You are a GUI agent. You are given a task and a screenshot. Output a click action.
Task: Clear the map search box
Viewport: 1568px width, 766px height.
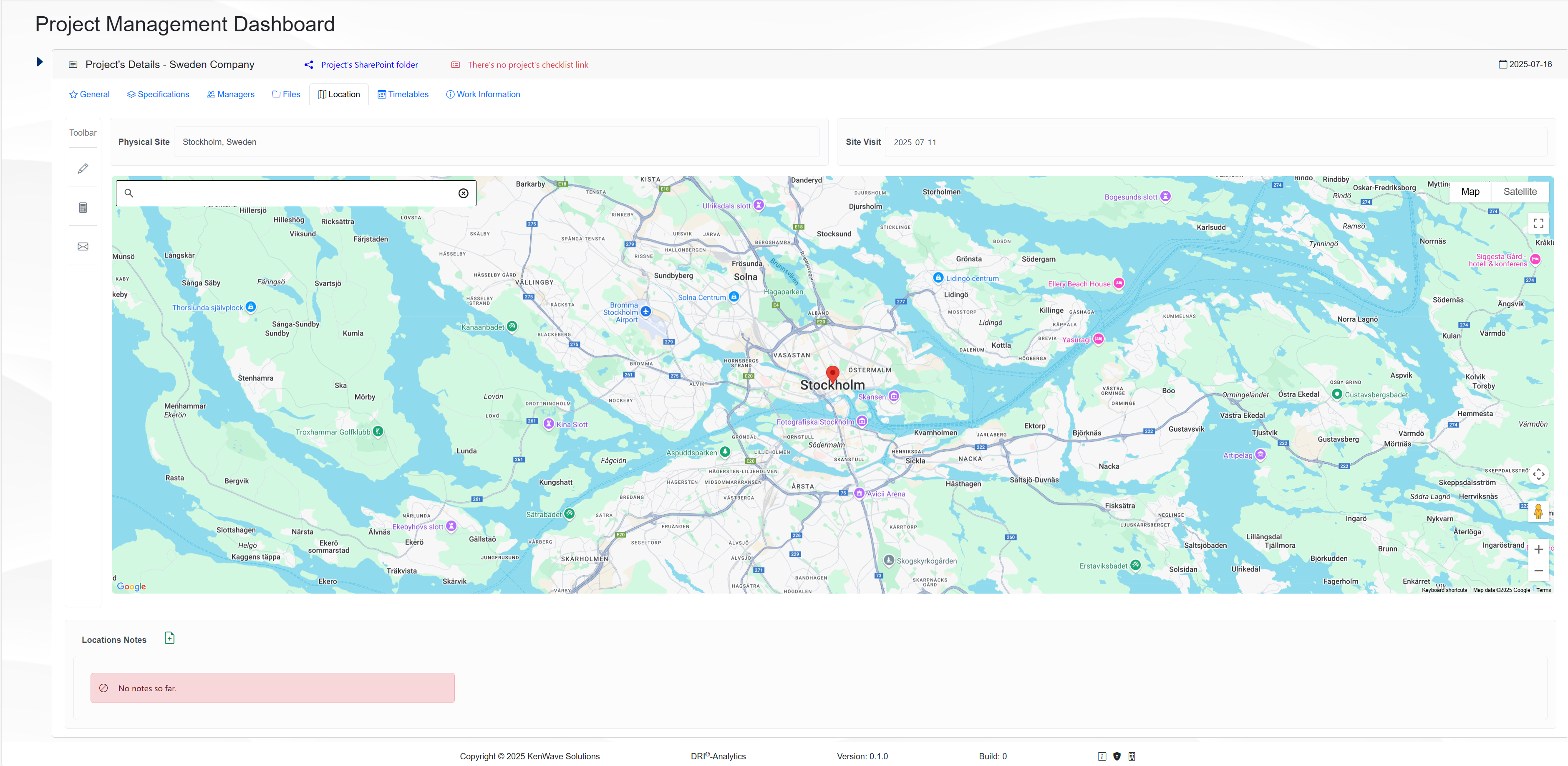click(x=463, y=193)
